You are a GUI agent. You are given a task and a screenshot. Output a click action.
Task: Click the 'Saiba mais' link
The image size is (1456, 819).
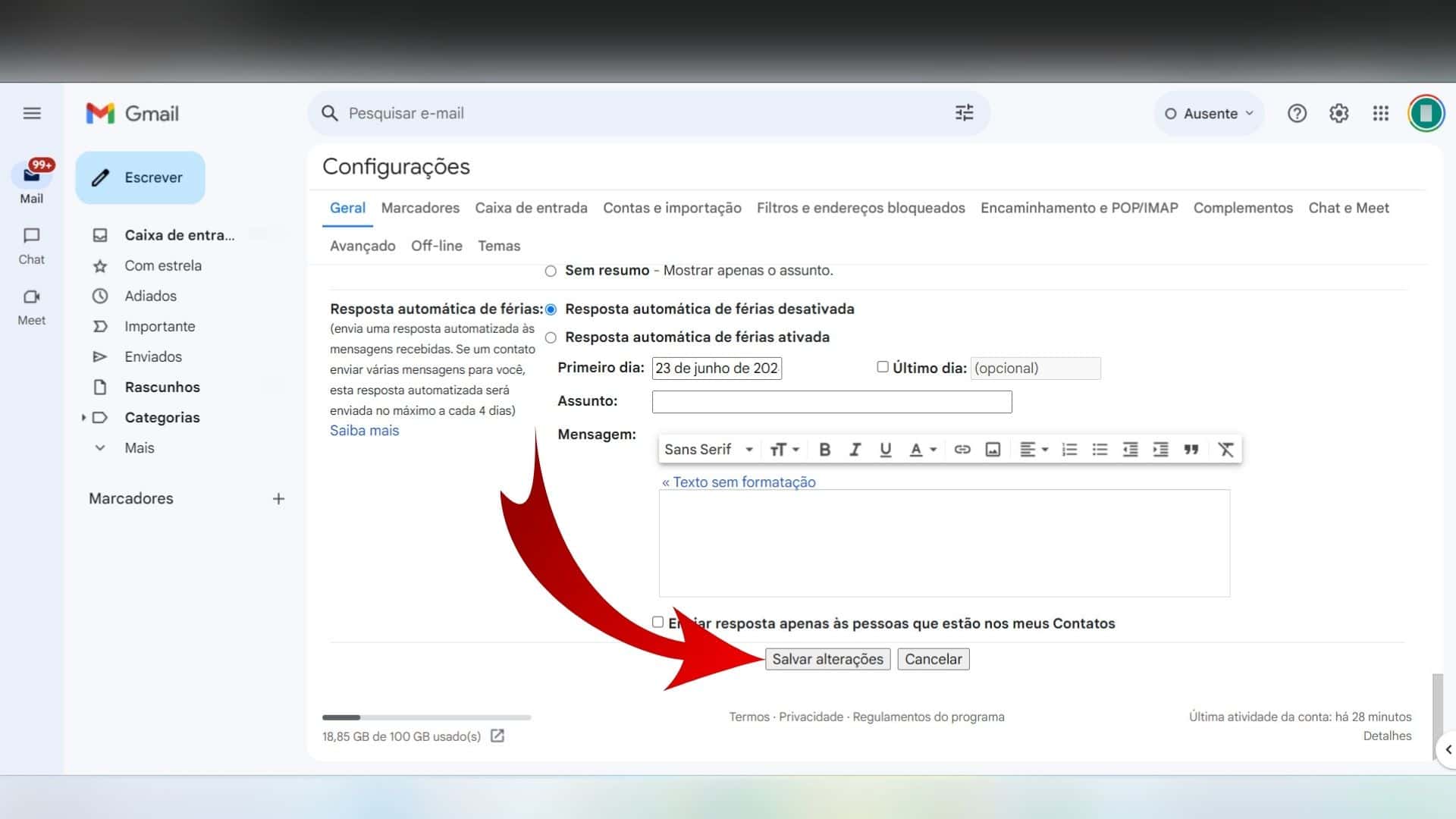click(x=365, y=430)
